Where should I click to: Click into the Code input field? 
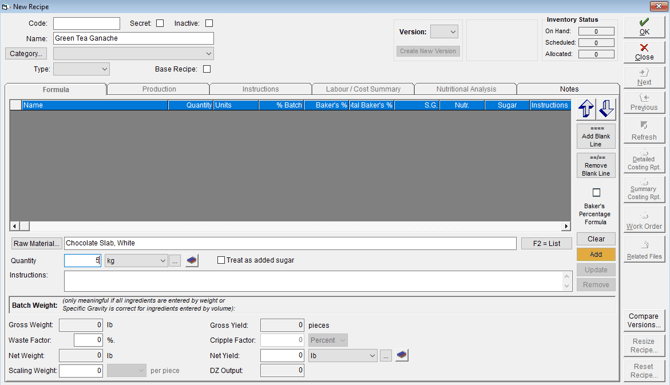point(87,24)
